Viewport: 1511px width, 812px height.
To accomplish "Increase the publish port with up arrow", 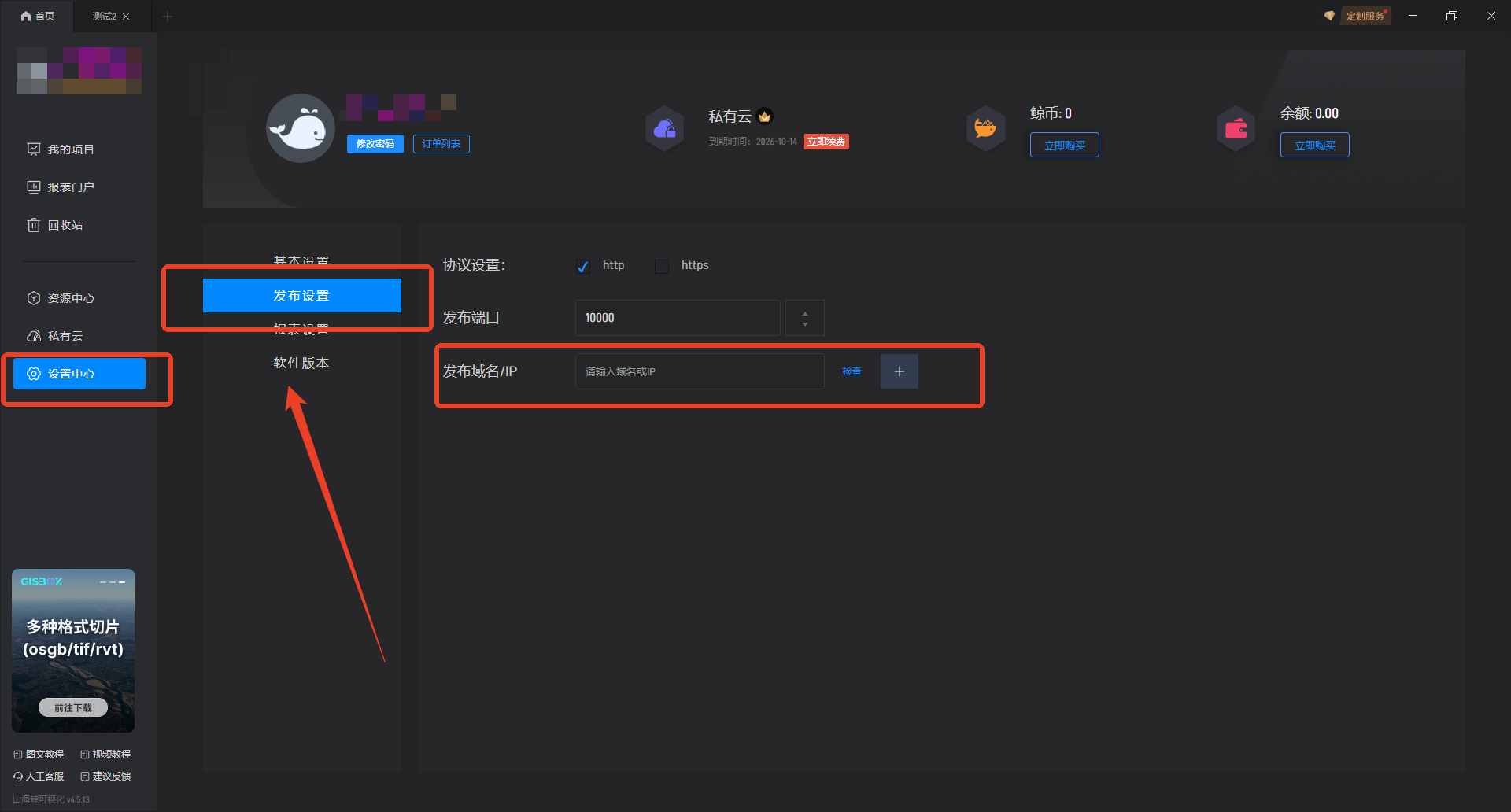I will point(804,312).
